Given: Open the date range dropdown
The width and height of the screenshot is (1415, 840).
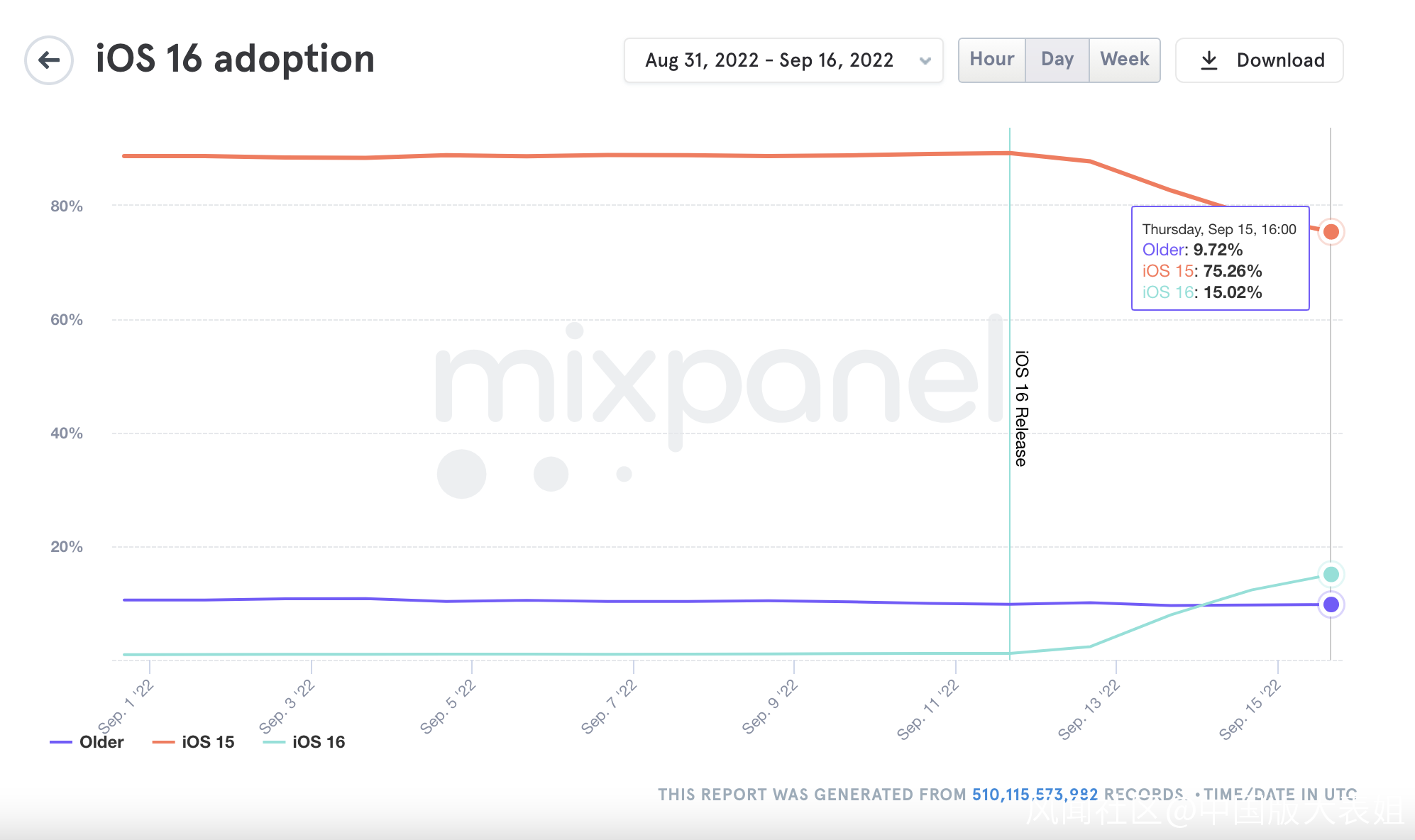Looking at the screenshot, I should point(769,60).
